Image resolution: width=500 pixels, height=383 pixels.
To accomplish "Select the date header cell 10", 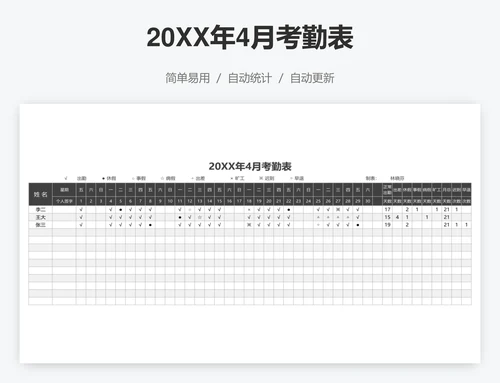I will 170,201.
